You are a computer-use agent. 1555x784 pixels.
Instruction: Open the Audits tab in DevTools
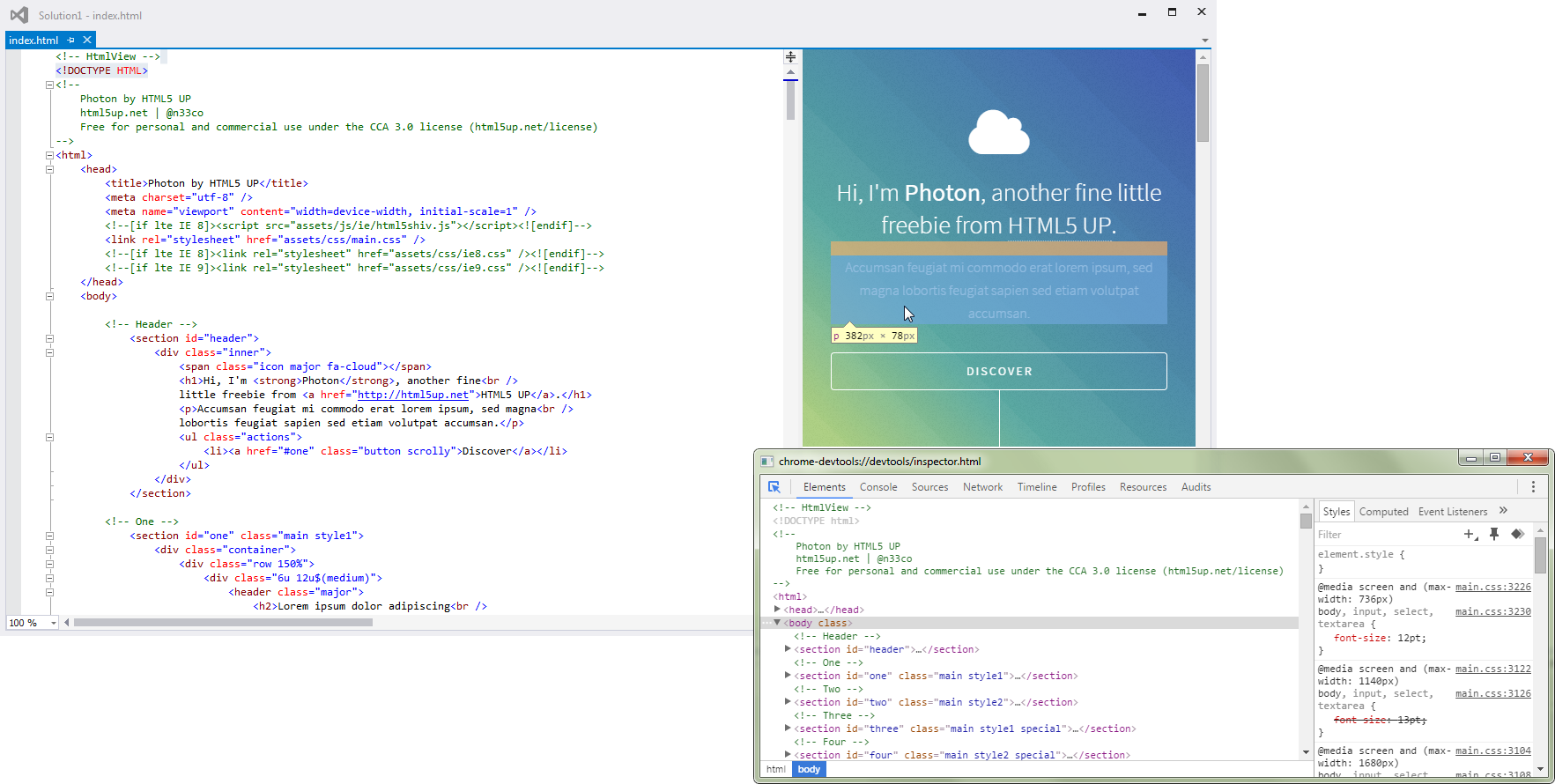pos(1196,487)
